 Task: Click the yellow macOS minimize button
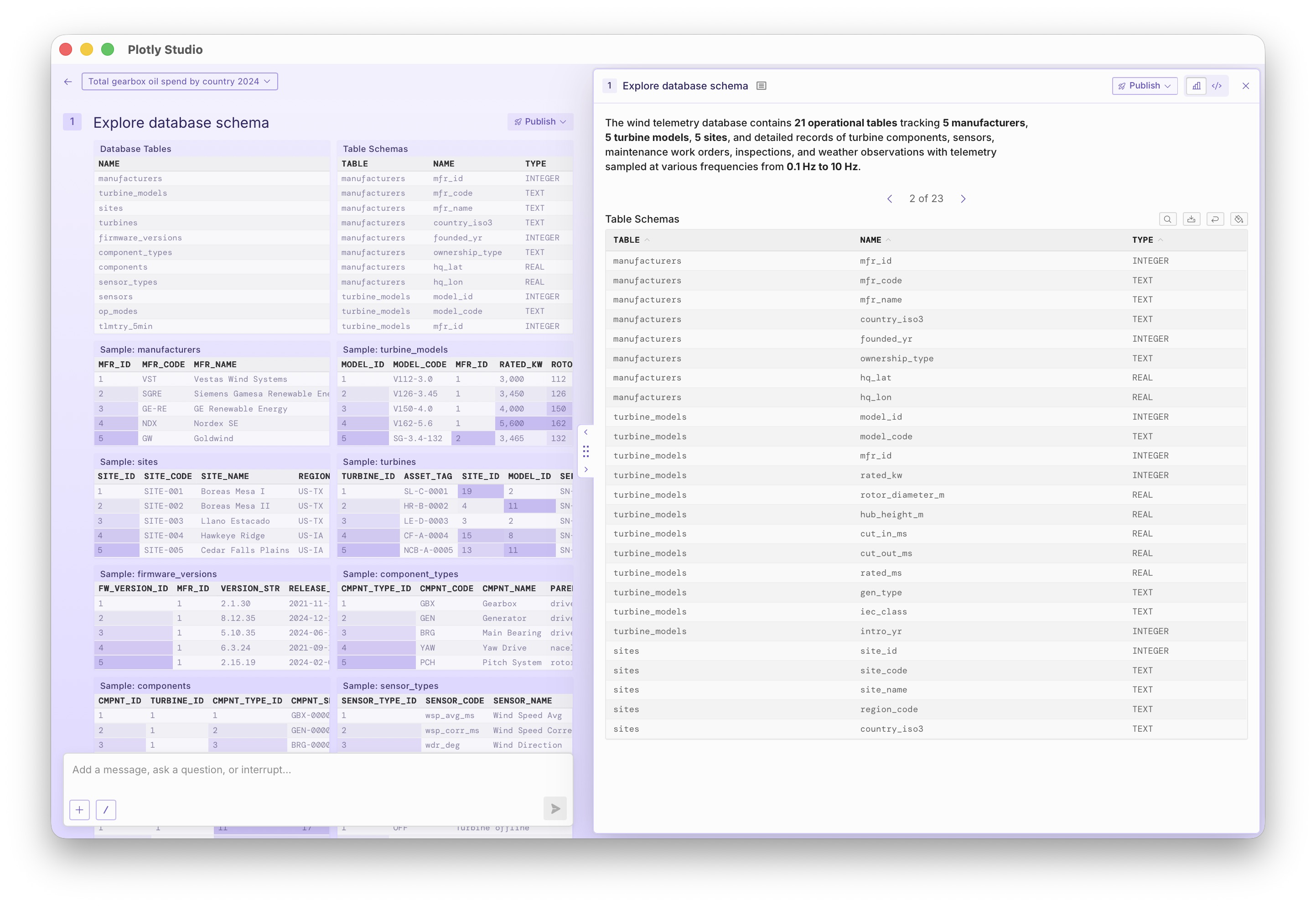click(x=87, y=49)
